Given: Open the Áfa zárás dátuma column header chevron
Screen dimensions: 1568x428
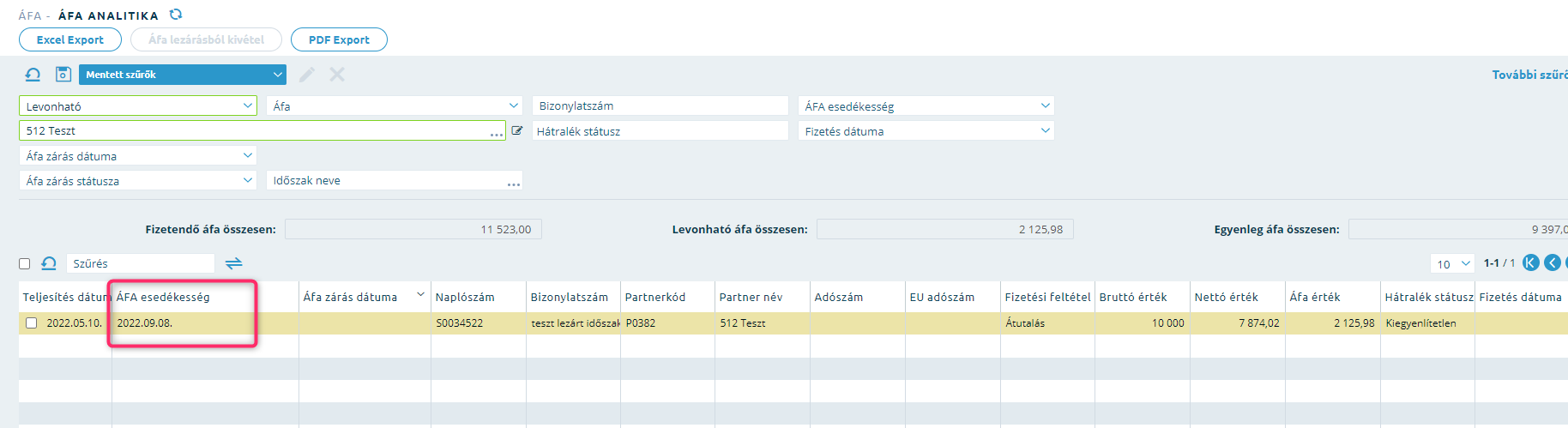Looking at the screenshot, I should (x=421, y=295).
